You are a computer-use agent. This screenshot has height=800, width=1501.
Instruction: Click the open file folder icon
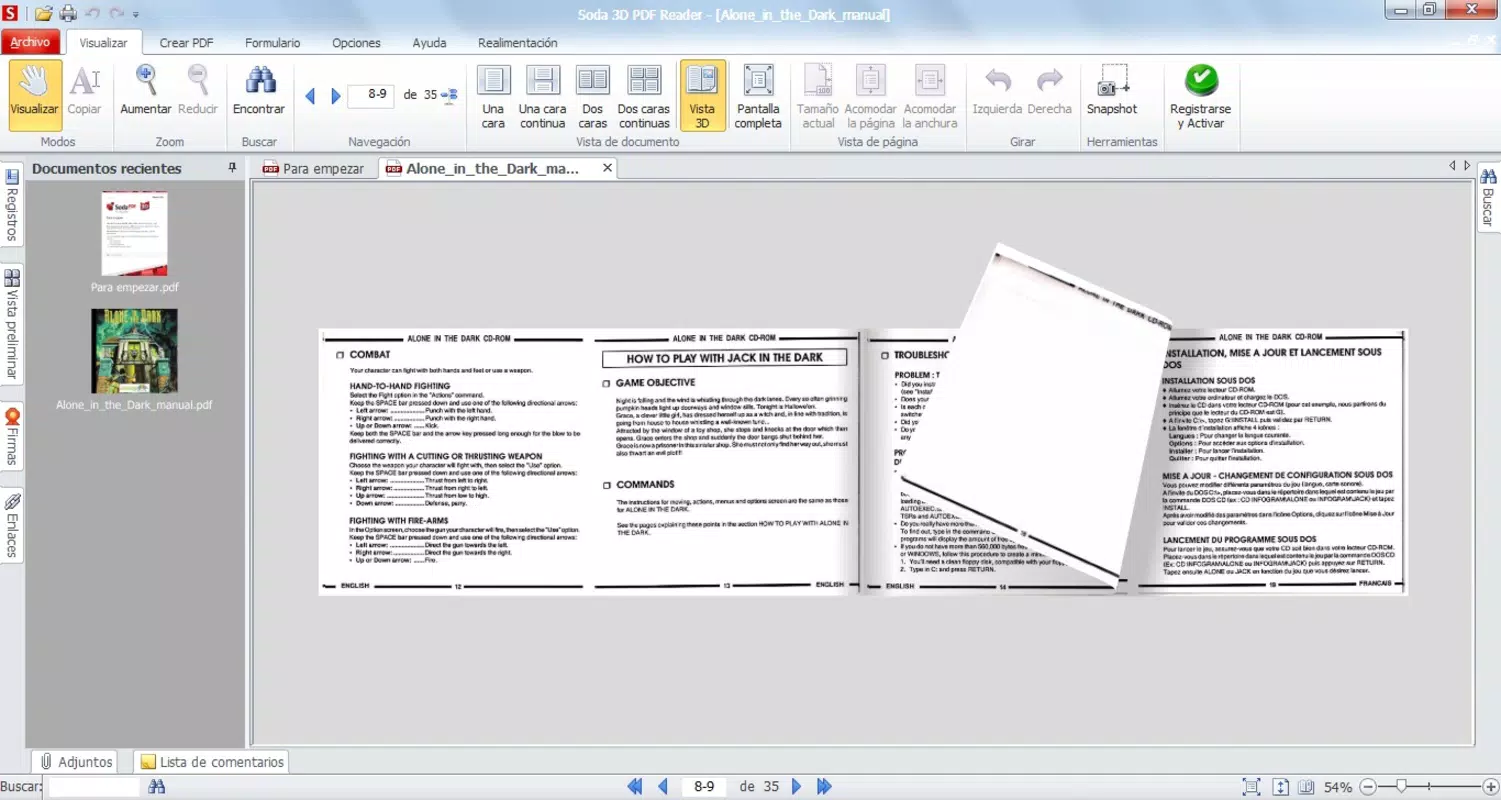[43, 14]
